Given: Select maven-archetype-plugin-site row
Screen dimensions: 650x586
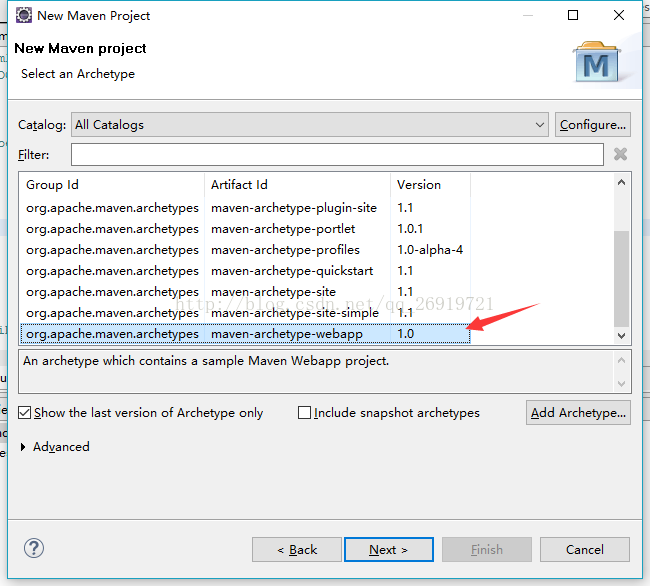Looking at the screenshot, I should point(245,208).
